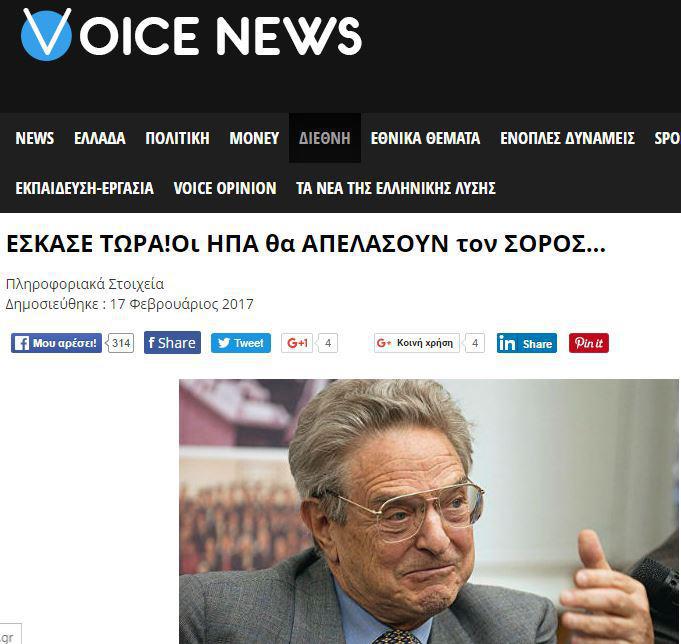Click the article headline about ΣΟΡΟΣ
The width and height of the screenshot is (681, 644).
pos(306,244)
